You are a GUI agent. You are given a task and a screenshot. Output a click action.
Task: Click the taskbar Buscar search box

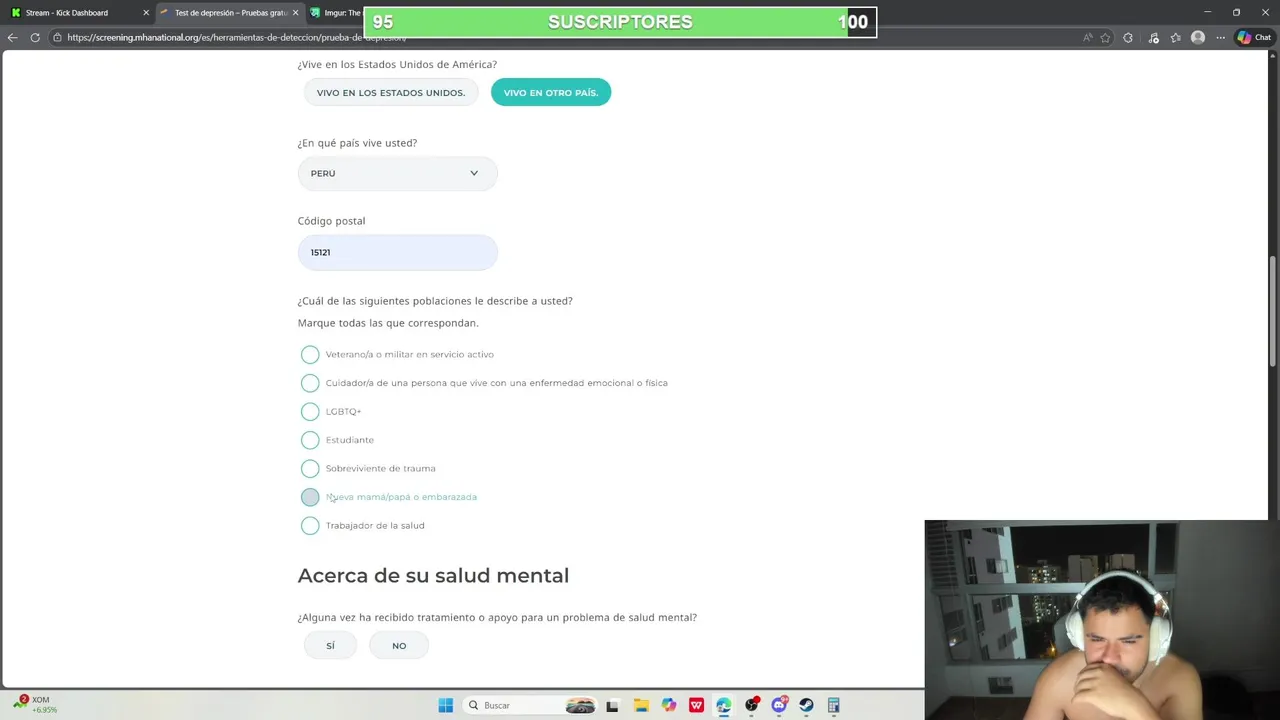click(532, 705)
